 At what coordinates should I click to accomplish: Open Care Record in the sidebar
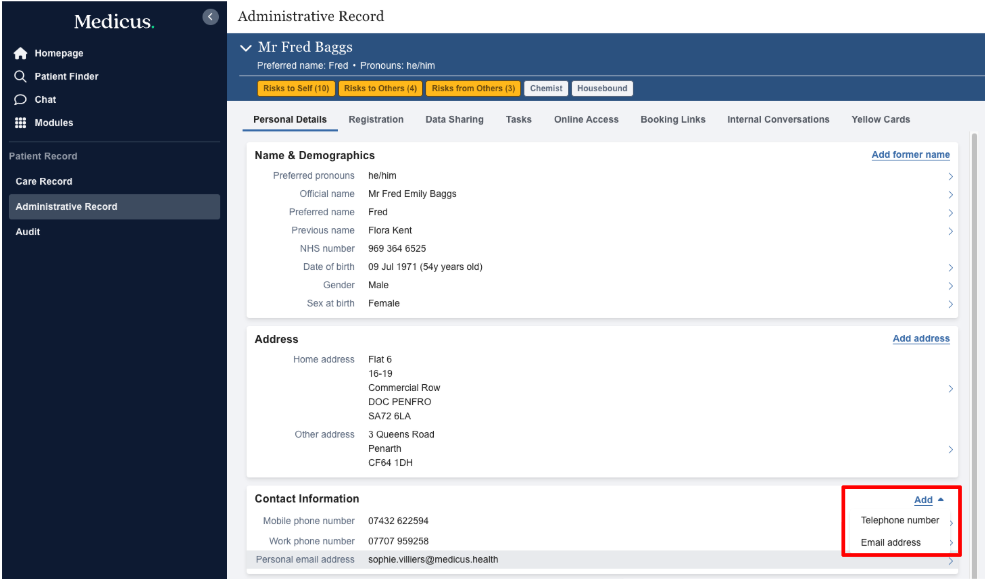[44, 182]
